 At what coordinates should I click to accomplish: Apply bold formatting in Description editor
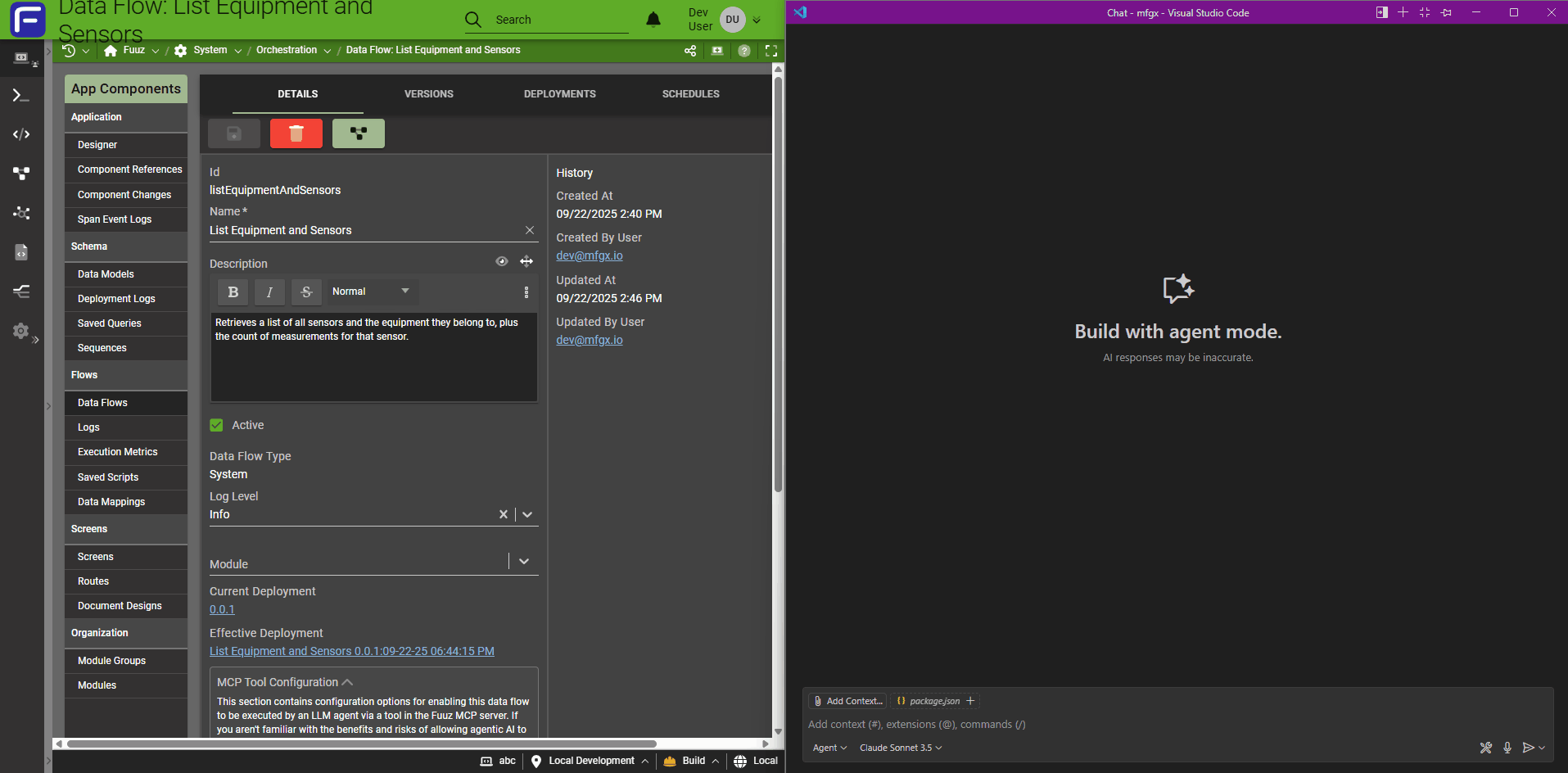pyautogui.click(x=233, y=292)
